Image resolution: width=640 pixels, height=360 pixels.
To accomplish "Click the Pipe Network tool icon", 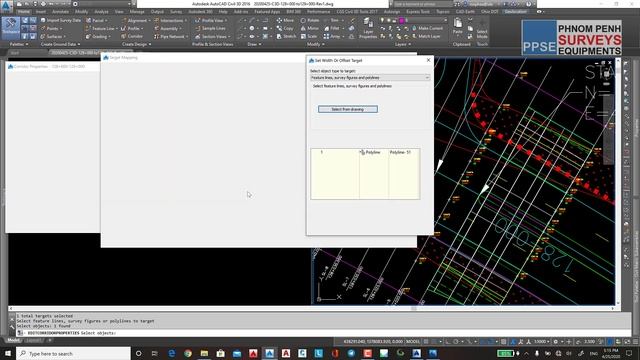I will 156,36.
